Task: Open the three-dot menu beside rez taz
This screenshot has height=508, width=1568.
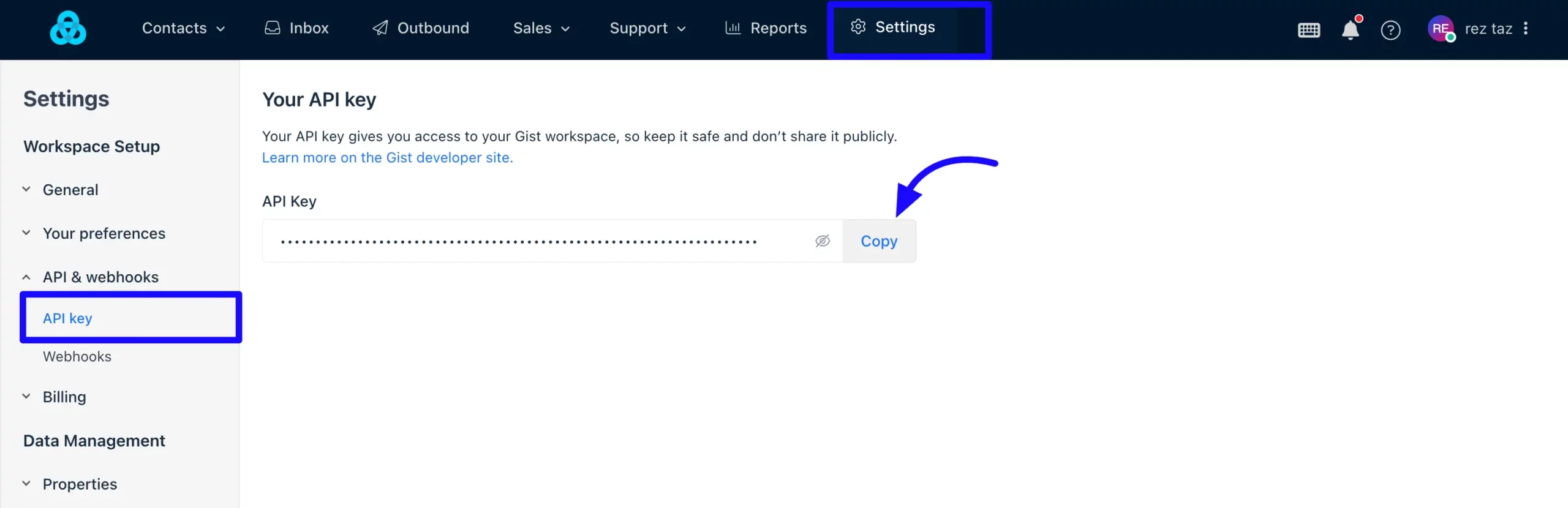Action: (x=1526, y=28)
